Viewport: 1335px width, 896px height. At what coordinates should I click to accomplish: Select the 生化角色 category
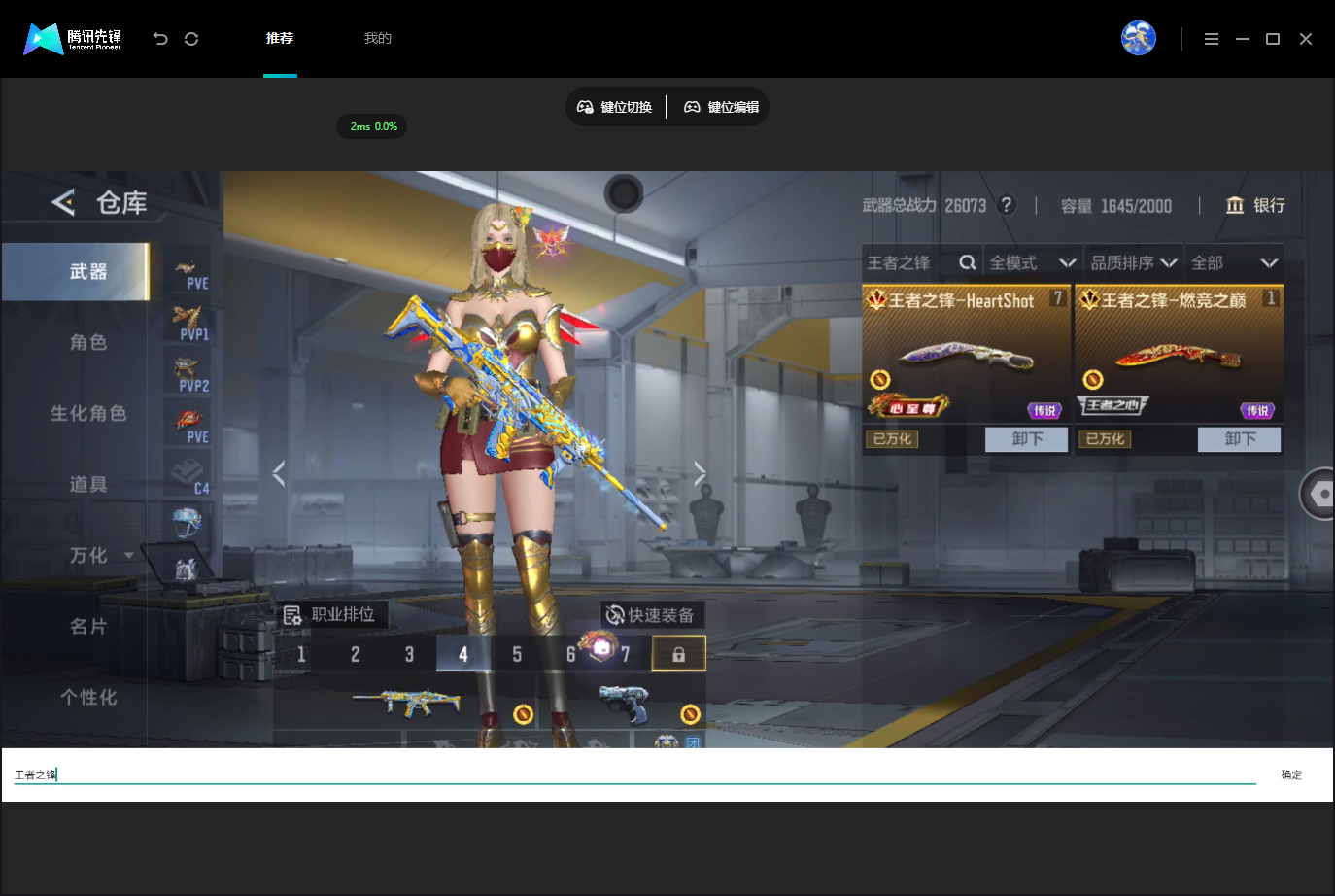[x=88, y=413]
